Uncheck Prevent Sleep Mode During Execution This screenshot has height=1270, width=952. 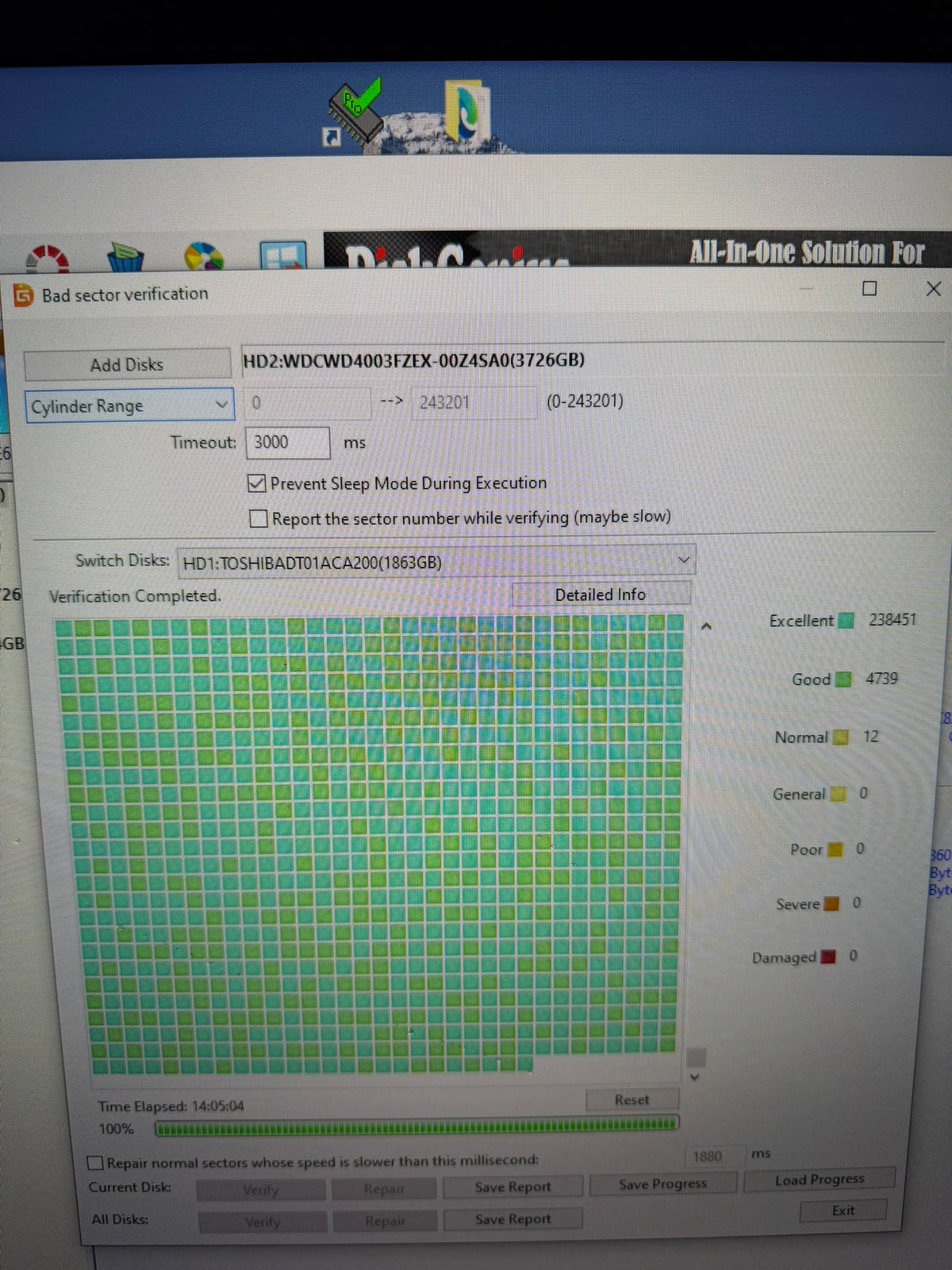click(257, 483)
